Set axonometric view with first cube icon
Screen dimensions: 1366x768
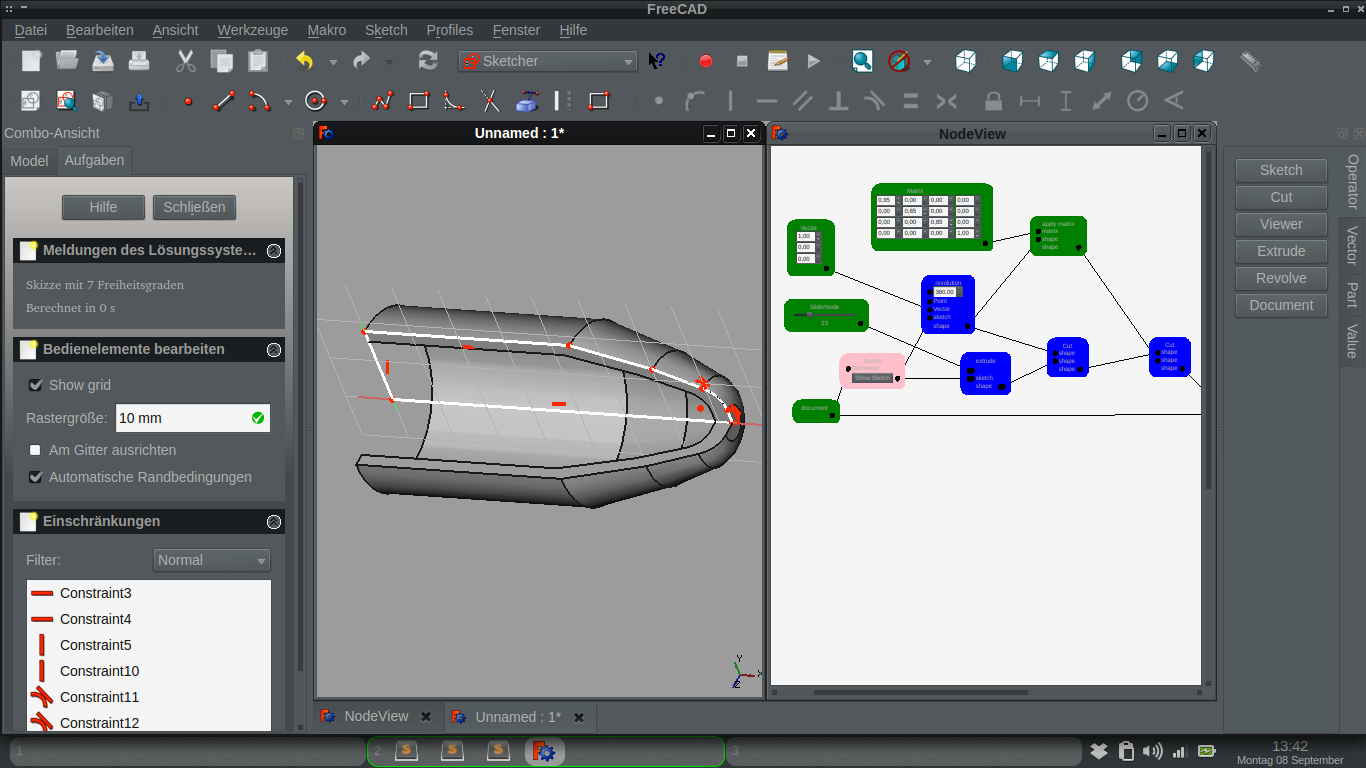(x=965, y=61)
